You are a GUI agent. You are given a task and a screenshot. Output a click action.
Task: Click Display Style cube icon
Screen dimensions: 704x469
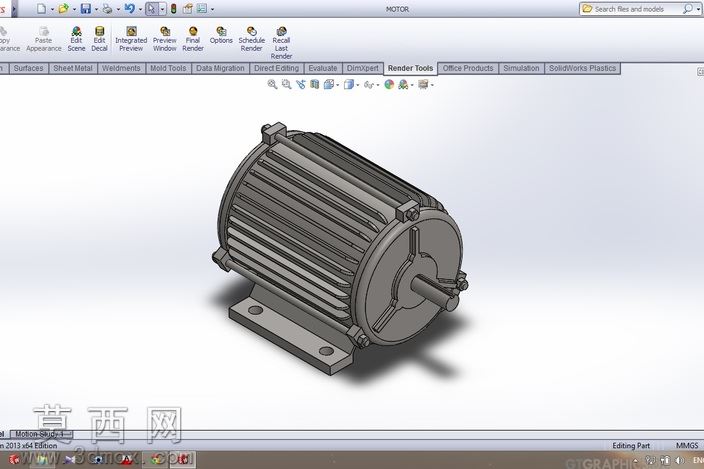click(x=348, y=84)
